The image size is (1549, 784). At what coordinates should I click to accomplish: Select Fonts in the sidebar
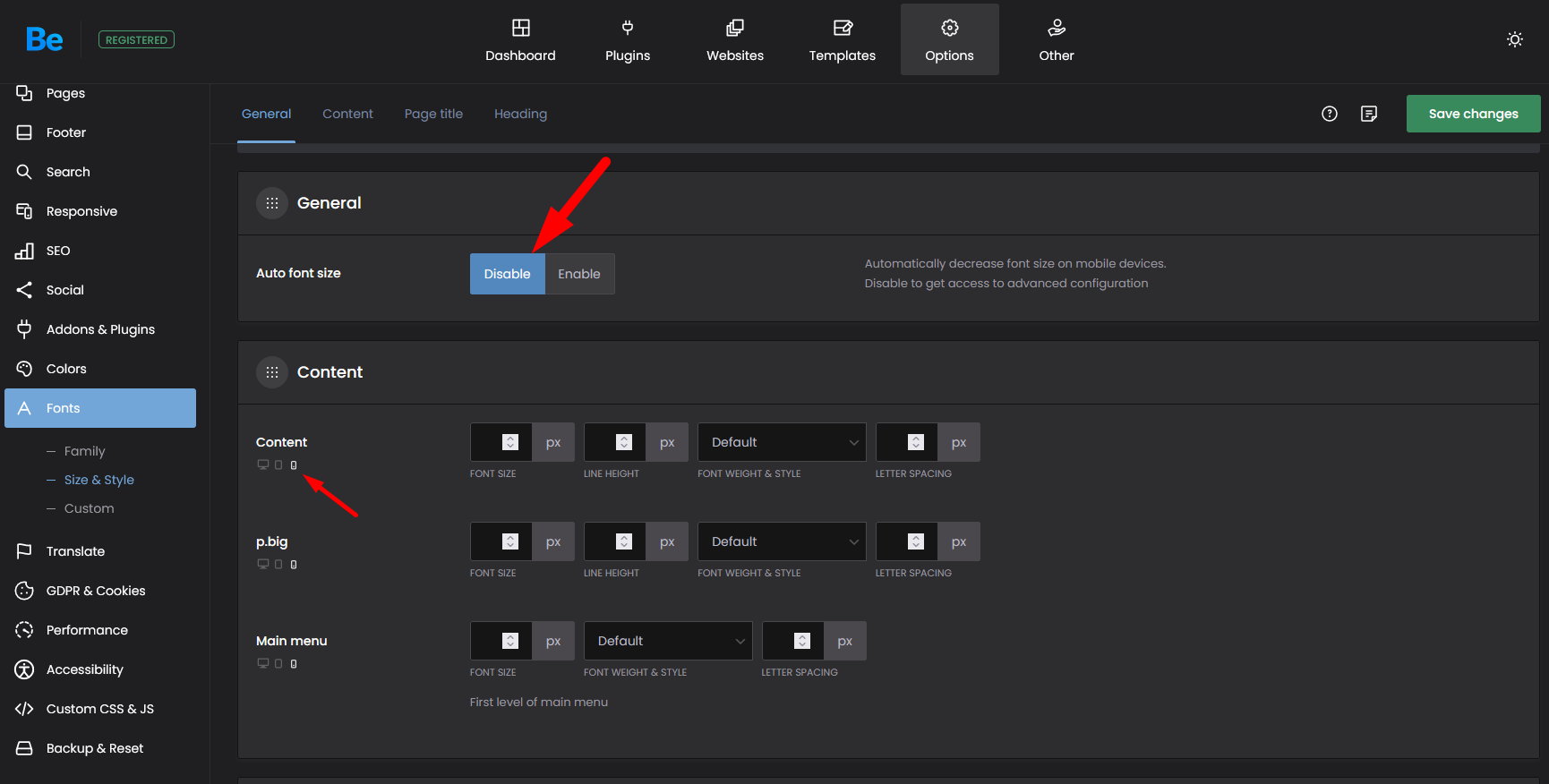coord(100,408)
